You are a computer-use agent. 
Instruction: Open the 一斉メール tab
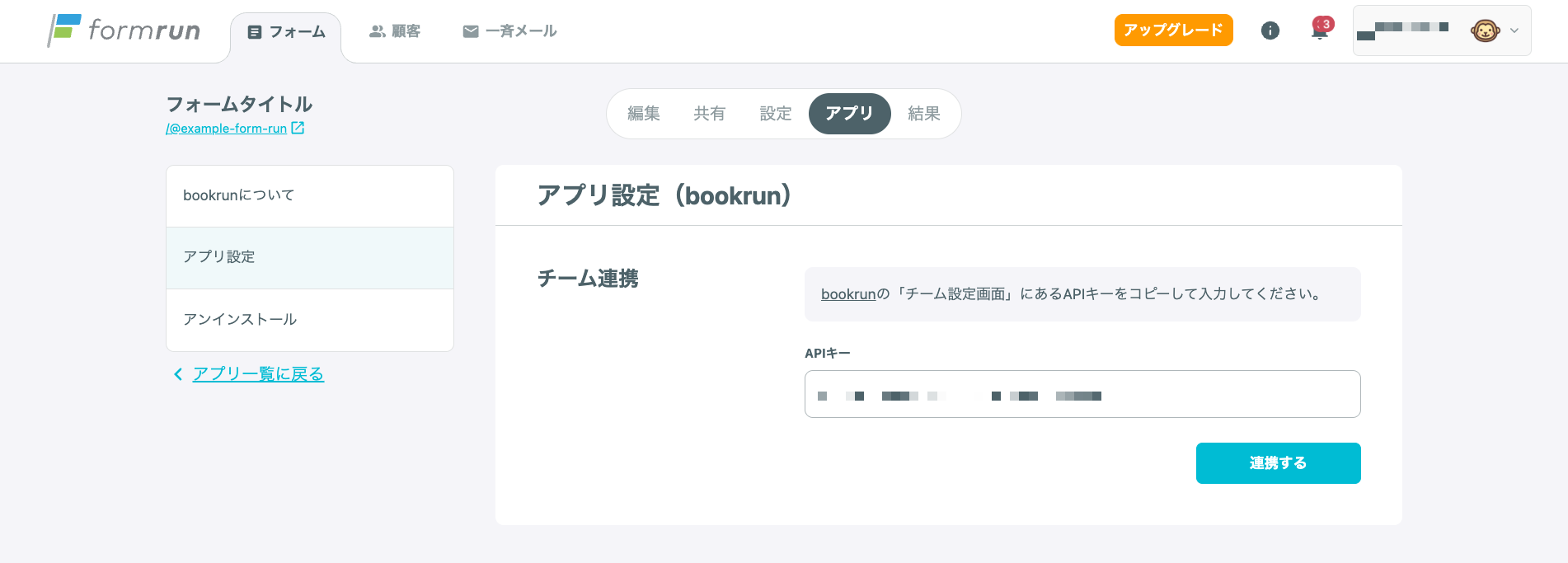pyautogui.click(x=509, y=31)
